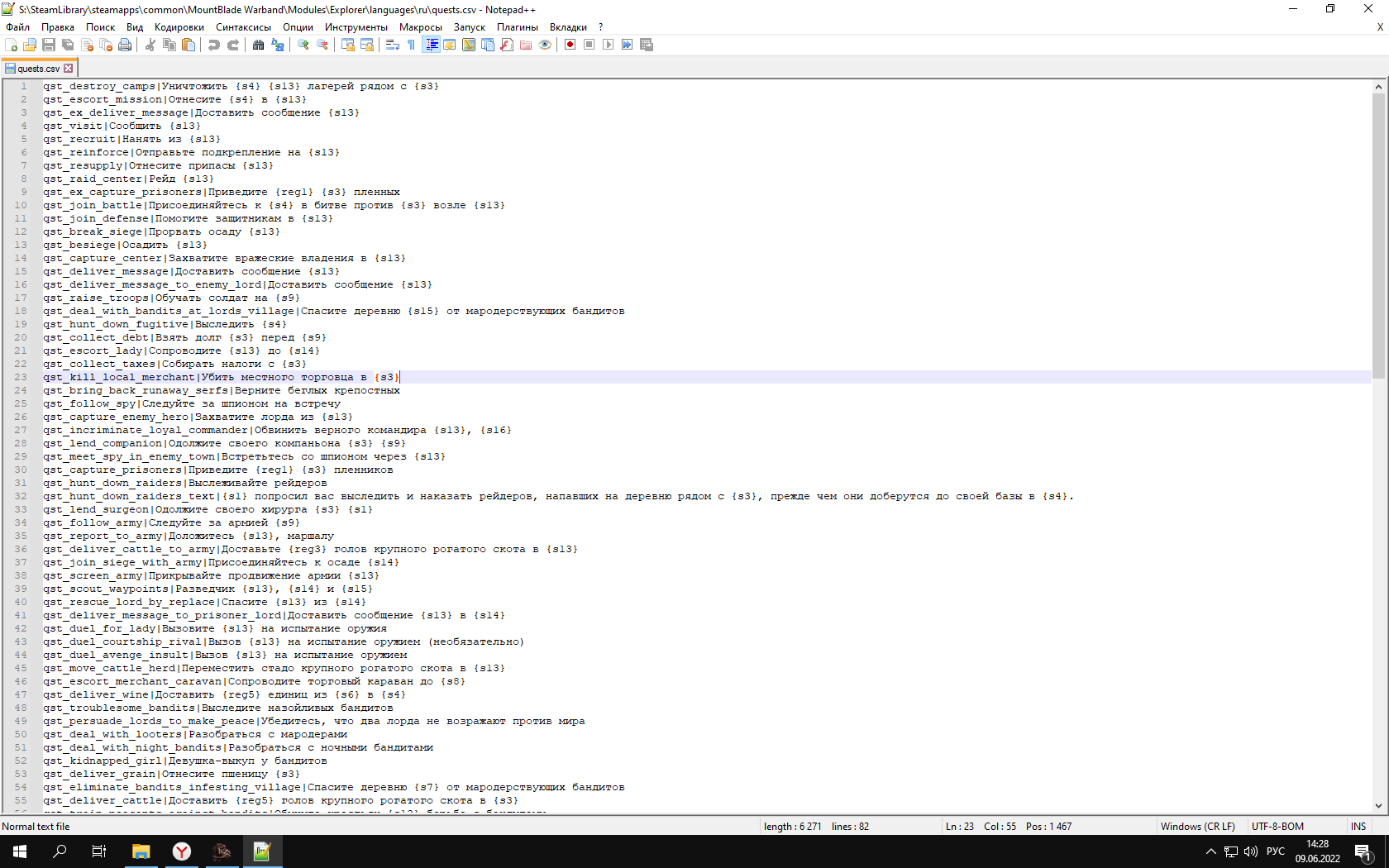The image size is (1389, 868).
Task: Open the Document List panel icon
Action: [488, 45]
